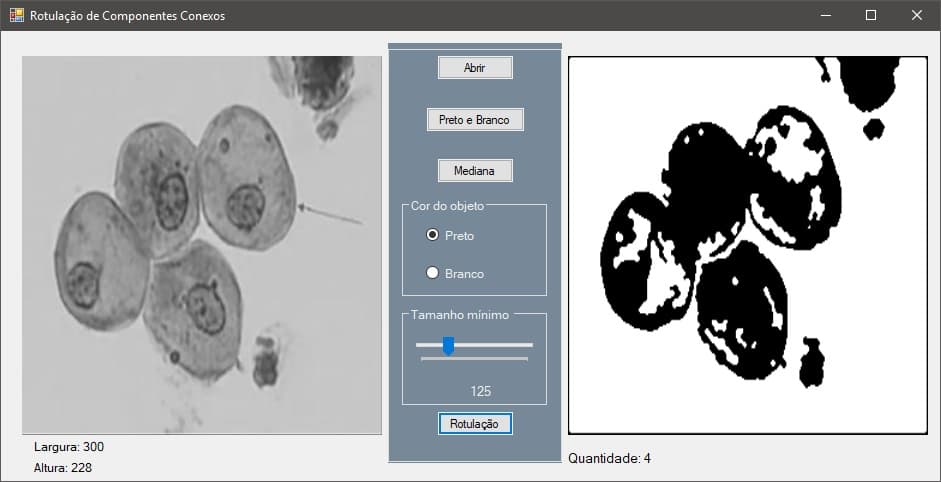Click slider track right of the thumb
This screenshot has width=941, height=482.
(495, 345)
